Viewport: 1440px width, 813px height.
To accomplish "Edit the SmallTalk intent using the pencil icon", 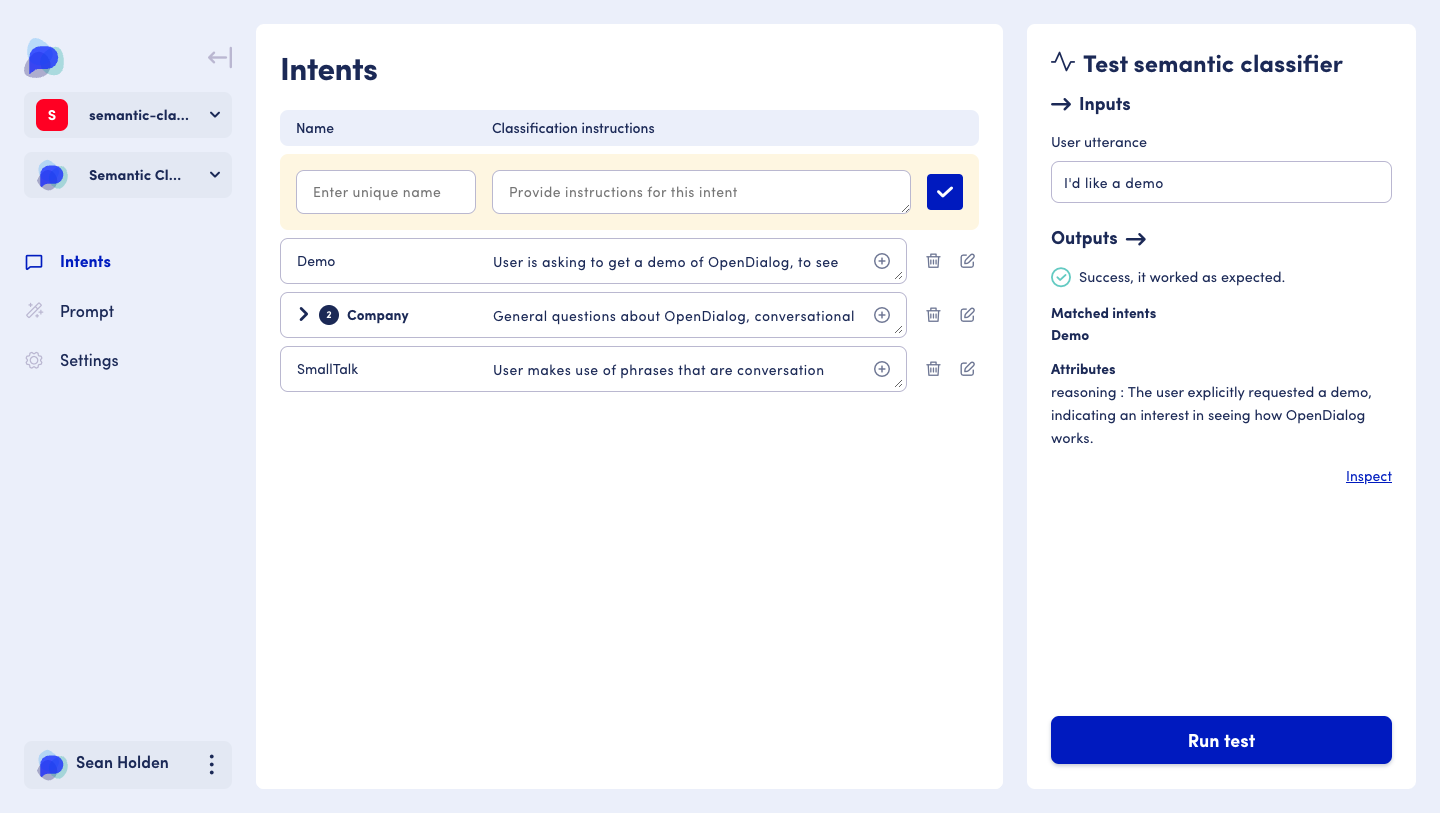I will (x=967, y=368).
